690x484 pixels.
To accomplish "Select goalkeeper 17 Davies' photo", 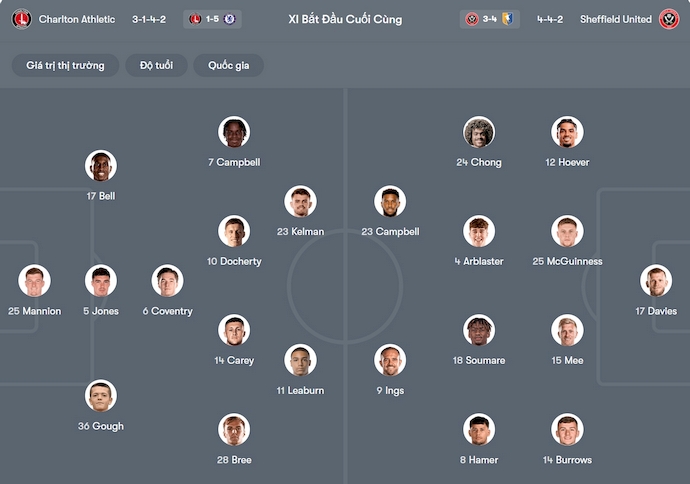I will click(x=656, y=281).
